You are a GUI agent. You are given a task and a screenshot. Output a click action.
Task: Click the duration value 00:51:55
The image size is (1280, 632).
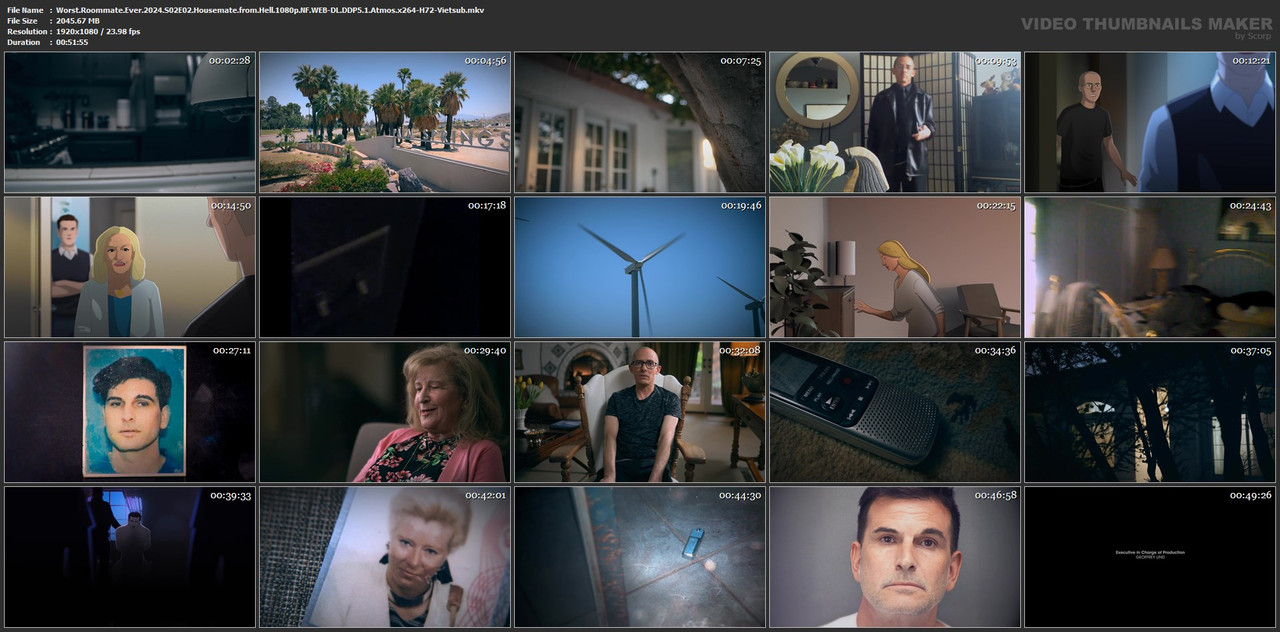click(72, 42)
